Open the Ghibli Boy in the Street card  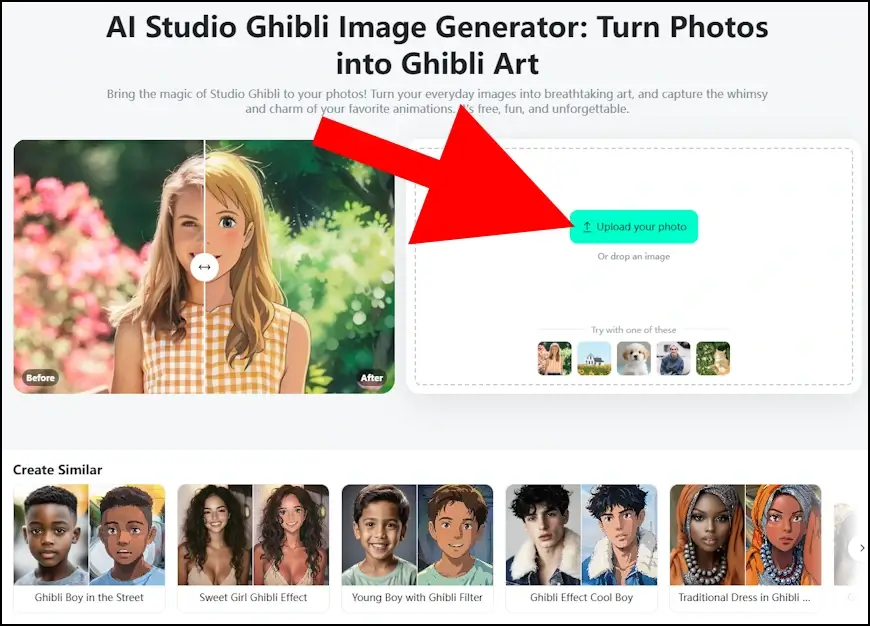pos(89,548)
